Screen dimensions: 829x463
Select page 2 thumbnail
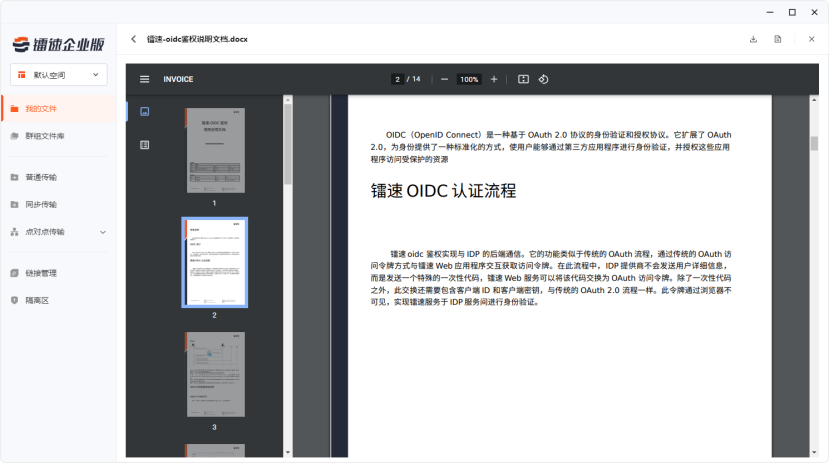coord(215,263)
